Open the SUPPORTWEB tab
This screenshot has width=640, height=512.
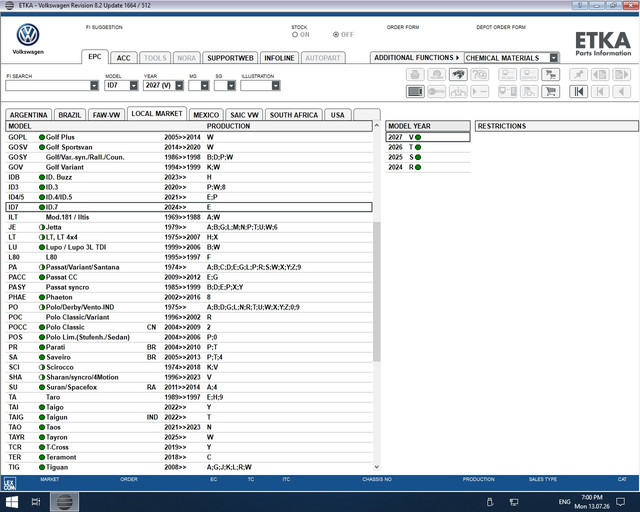230,58
